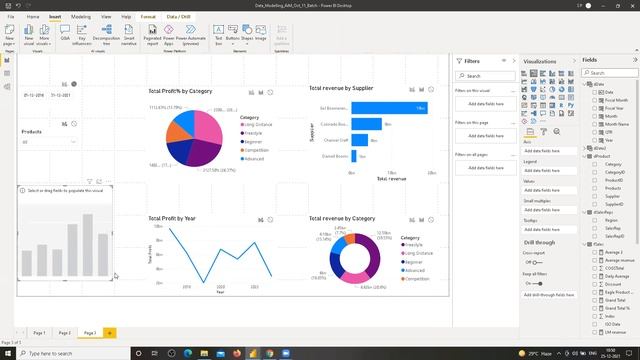This screenshot has height=360, width=640.
Task: Open the Fields well tab in Visualizations
Action: pos(530,131)
